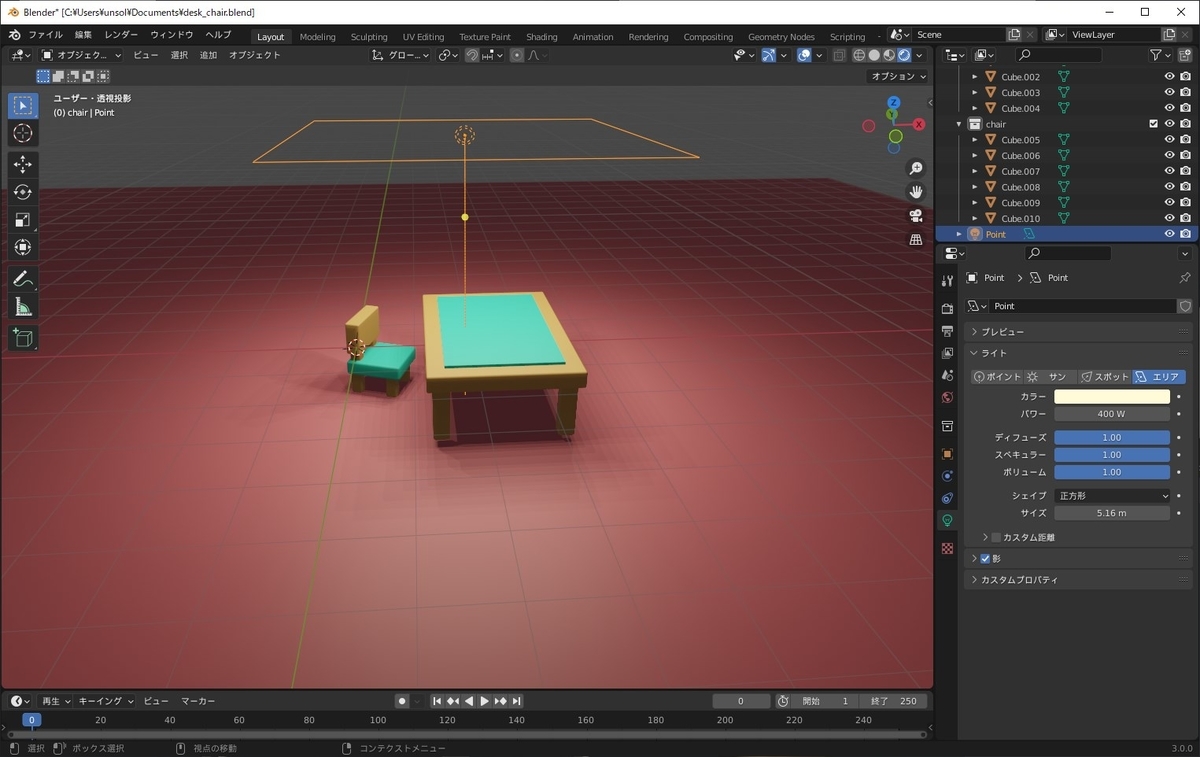Hide Cube.005 with its eye icon
The image size is (1200, 757).
[x=1169, y=140]
